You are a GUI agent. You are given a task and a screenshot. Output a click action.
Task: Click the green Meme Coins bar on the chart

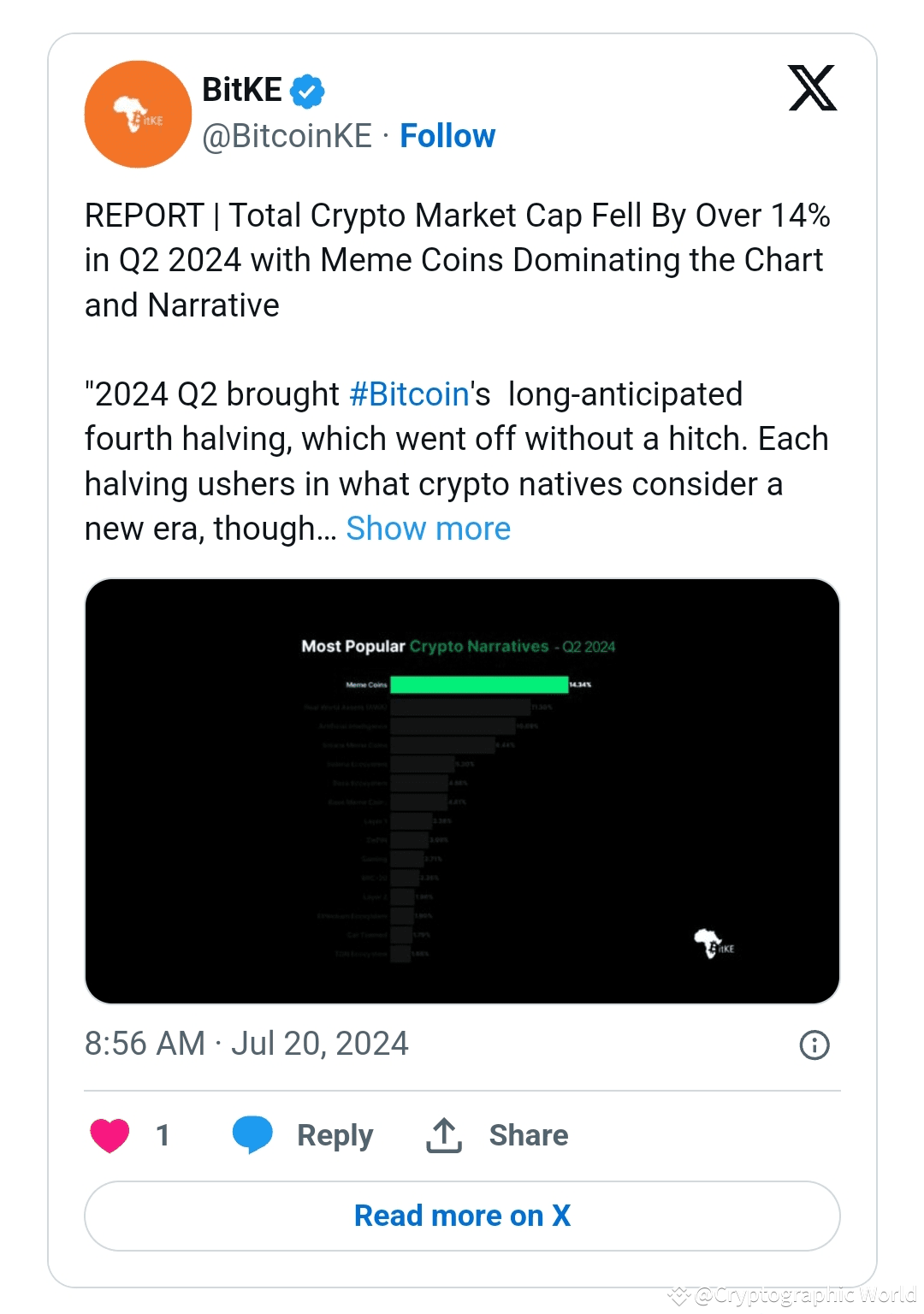pos(479,684)
